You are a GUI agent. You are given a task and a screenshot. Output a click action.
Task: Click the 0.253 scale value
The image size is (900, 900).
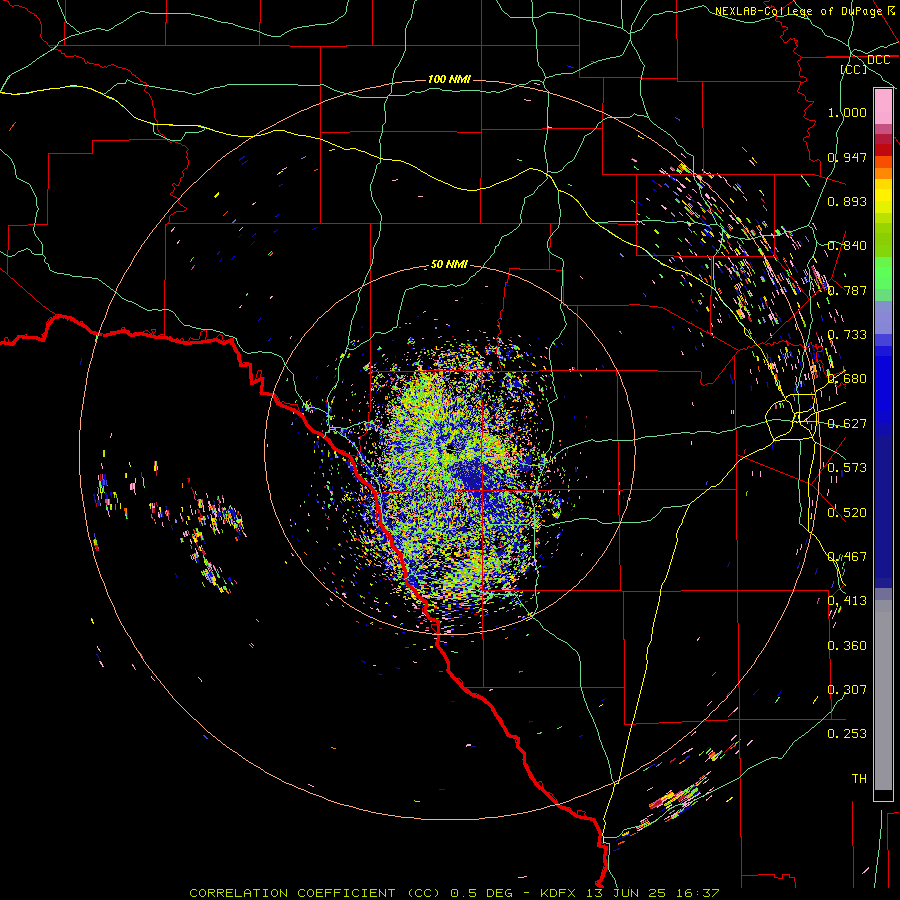point(847,734)
